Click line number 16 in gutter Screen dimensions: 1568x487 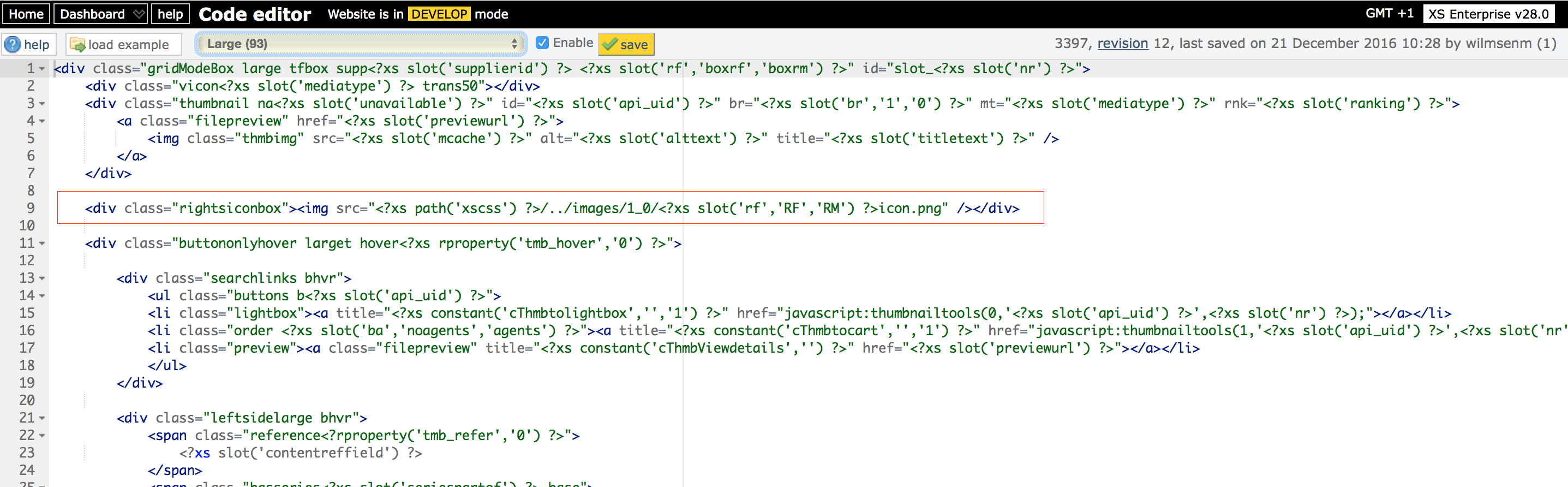pos(27,330)
